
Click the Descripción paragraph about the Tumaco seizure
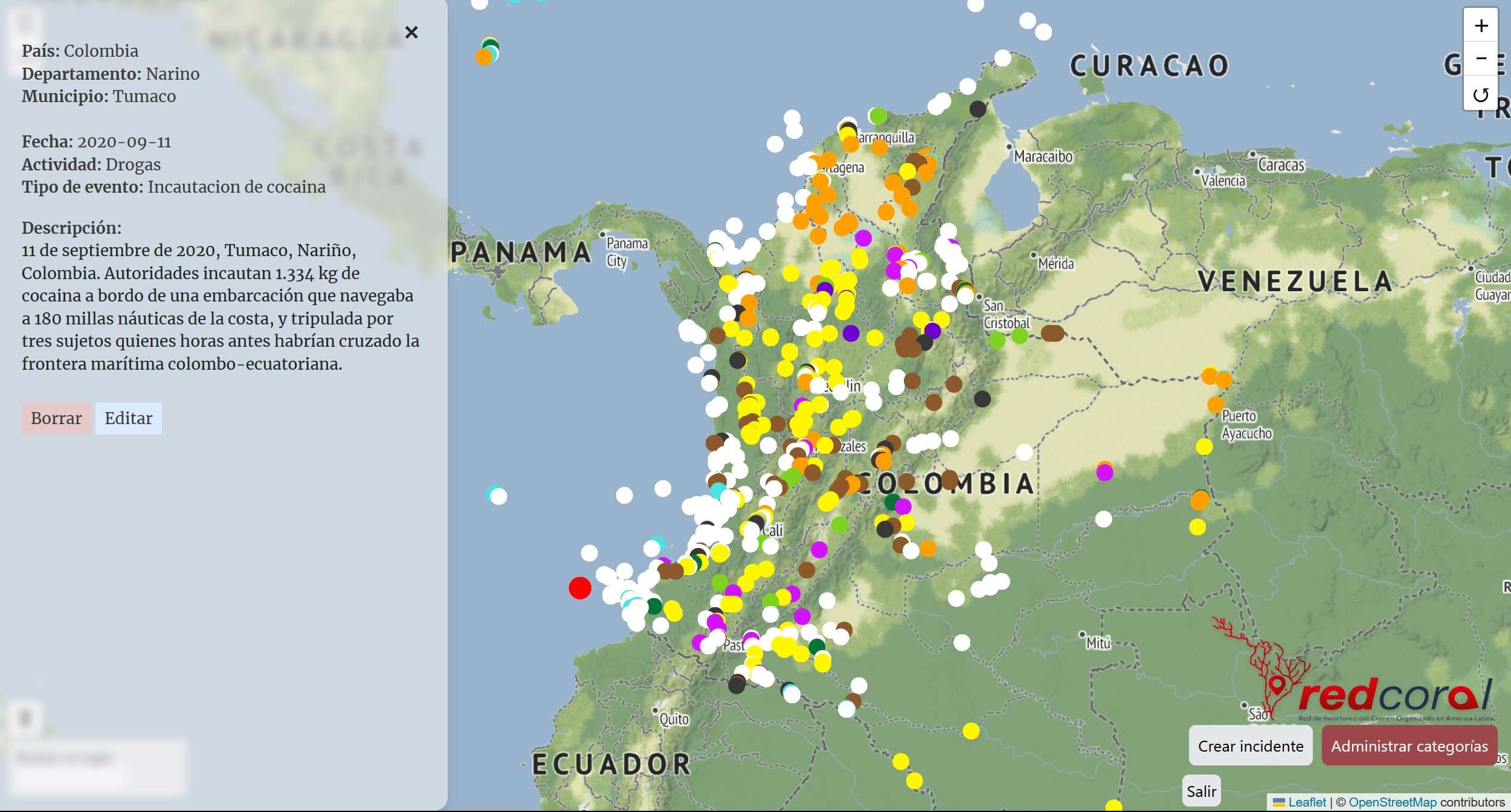221,307
